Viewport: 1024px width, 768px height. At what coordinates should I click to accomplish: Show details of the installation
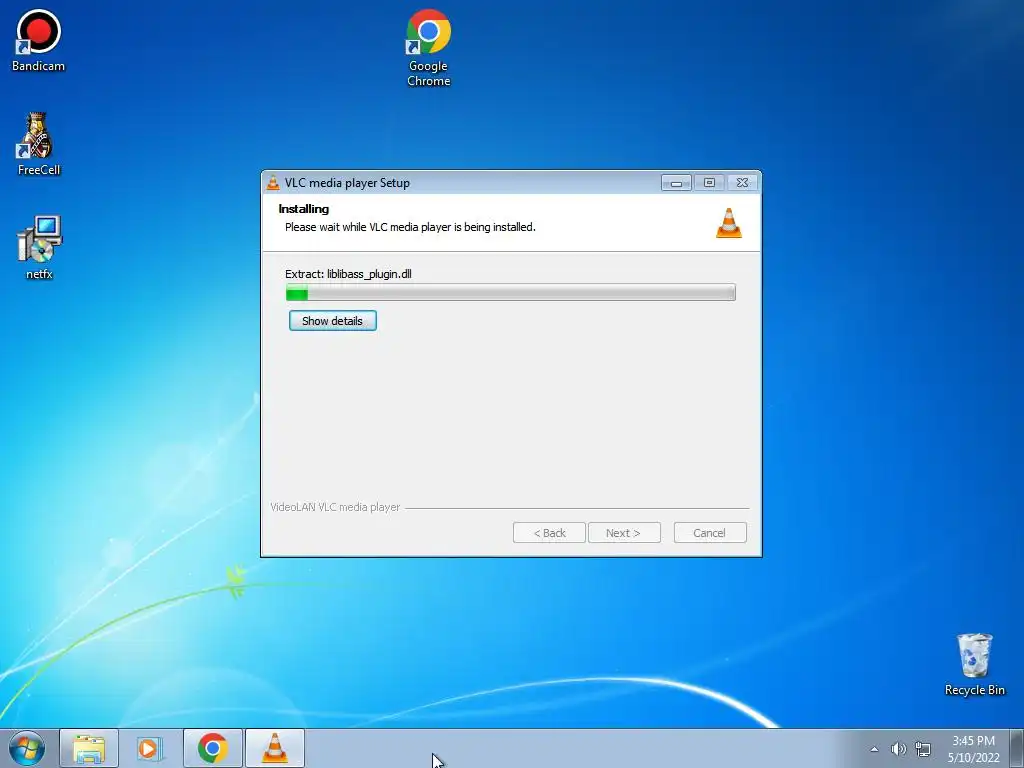pyautogui.click(x=333, y=321)
